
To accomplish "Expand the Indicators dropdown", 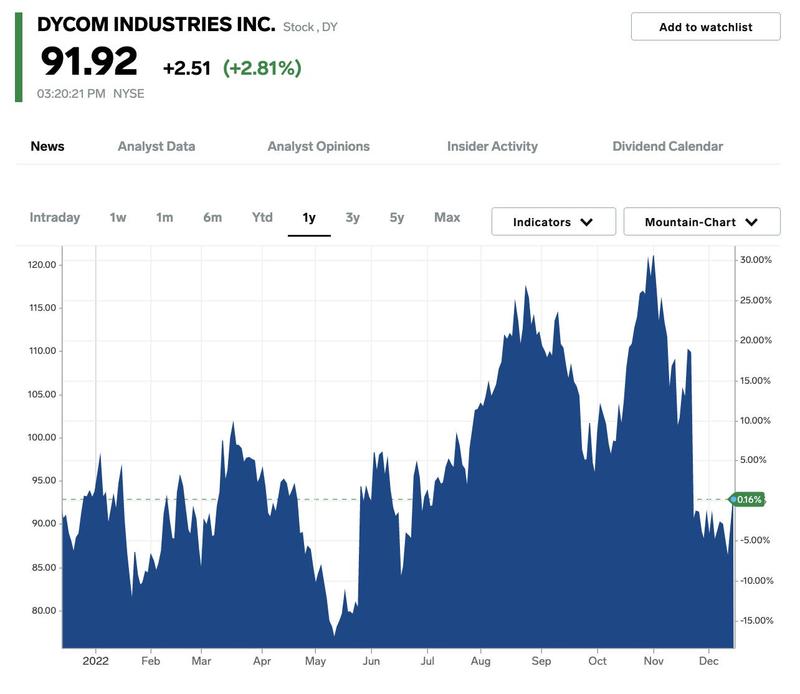I will point(554,221).
